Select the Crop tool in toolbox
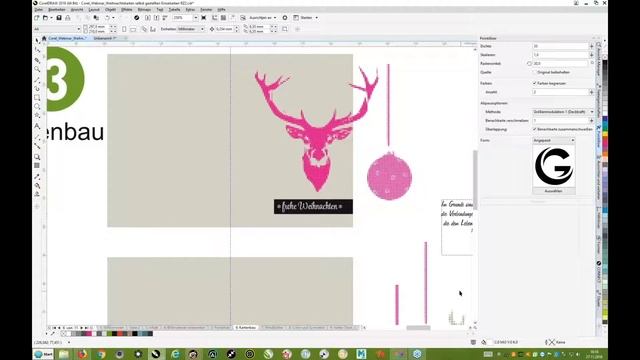640x360 pixels. (37, 60)
